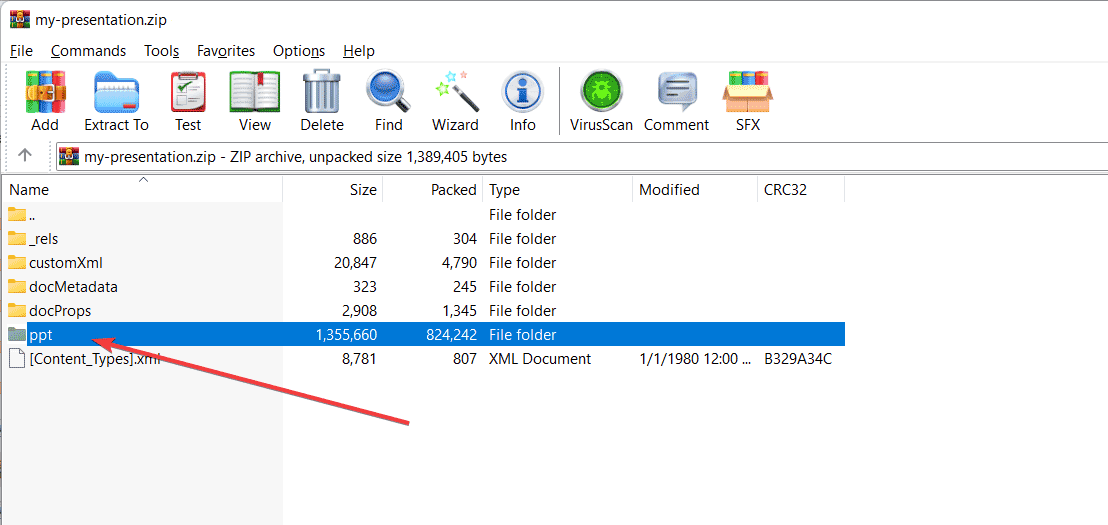Select the customXml folder name
The height and width of the screenshot is (525, 1108).
tap(66, 263)
